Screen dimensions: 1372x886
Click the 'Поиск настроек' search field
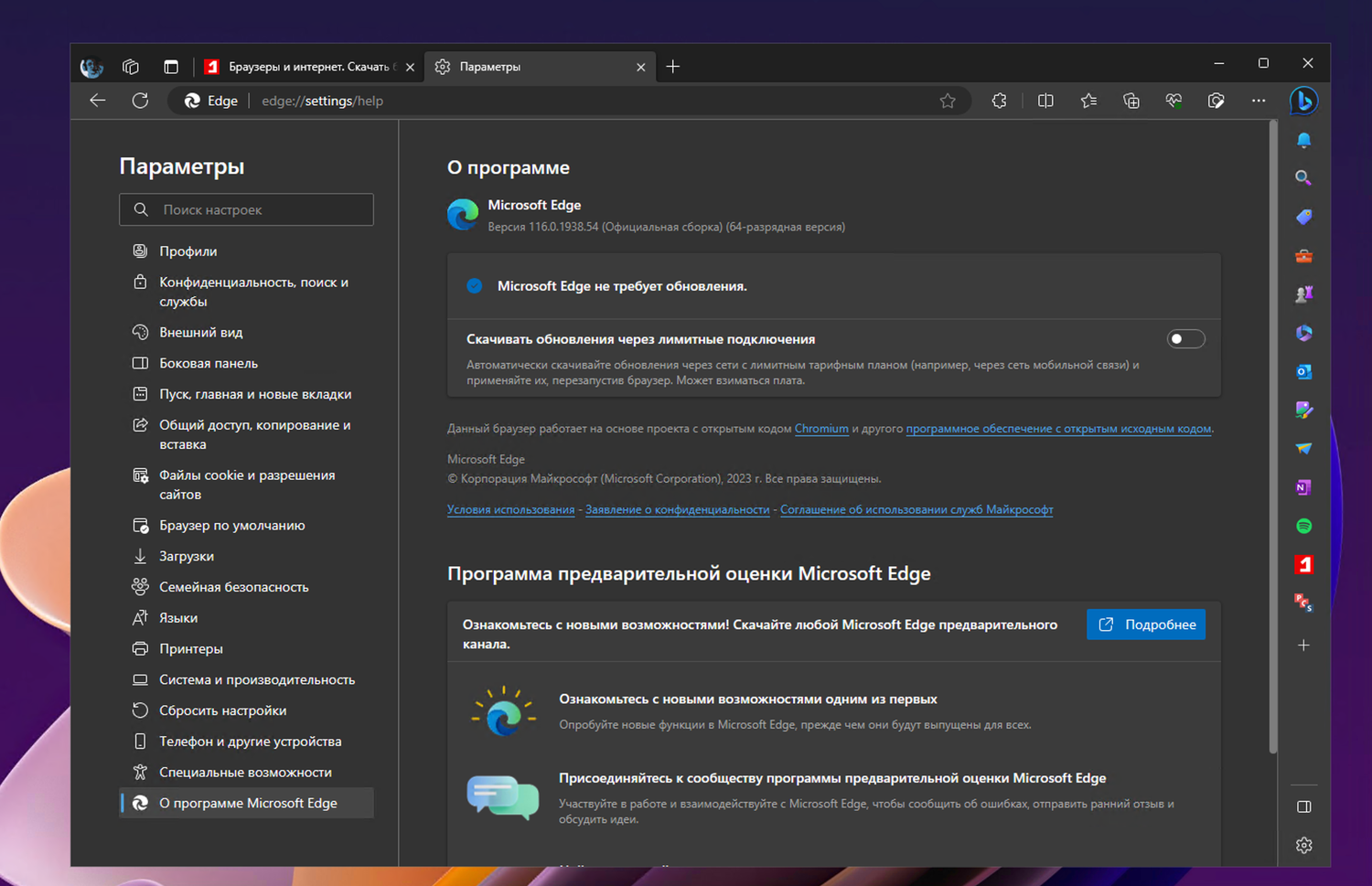246,209
